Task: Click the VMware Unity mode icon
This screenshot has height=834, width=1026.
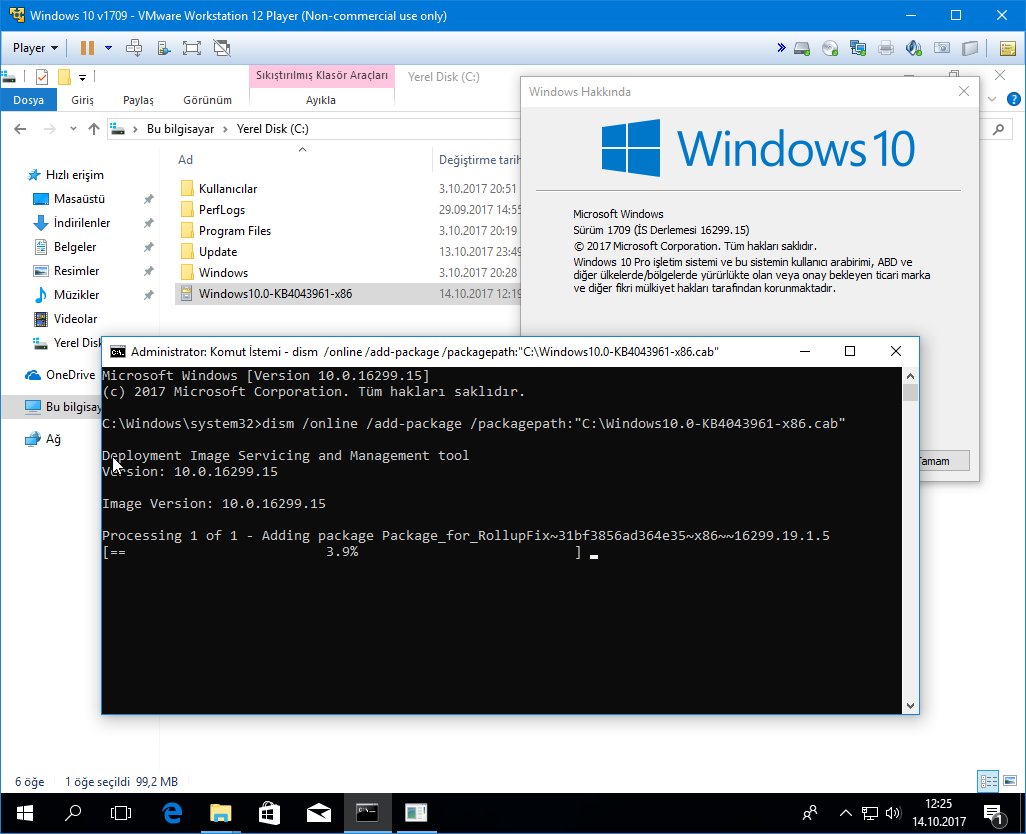Action: tap(222, 48)
